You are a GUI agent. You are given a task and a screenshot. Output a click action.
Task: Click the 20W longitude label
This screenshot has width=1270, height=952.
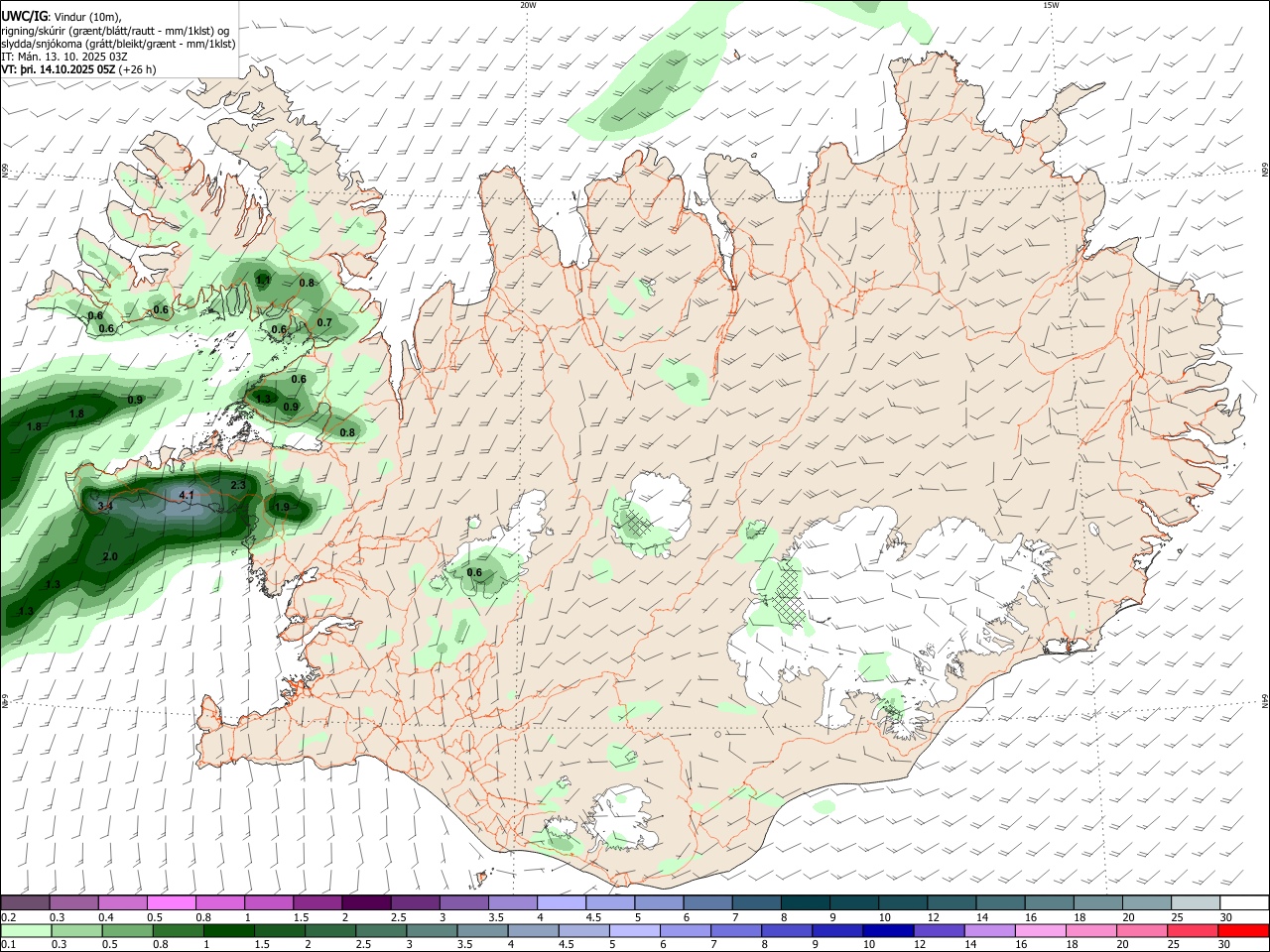[x=528, y=5]
